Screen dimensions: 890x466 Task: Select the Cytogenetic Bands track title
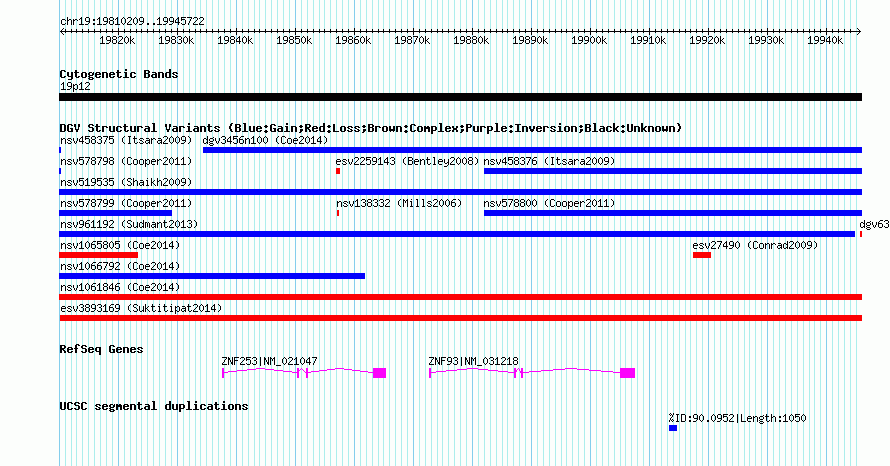119,74
